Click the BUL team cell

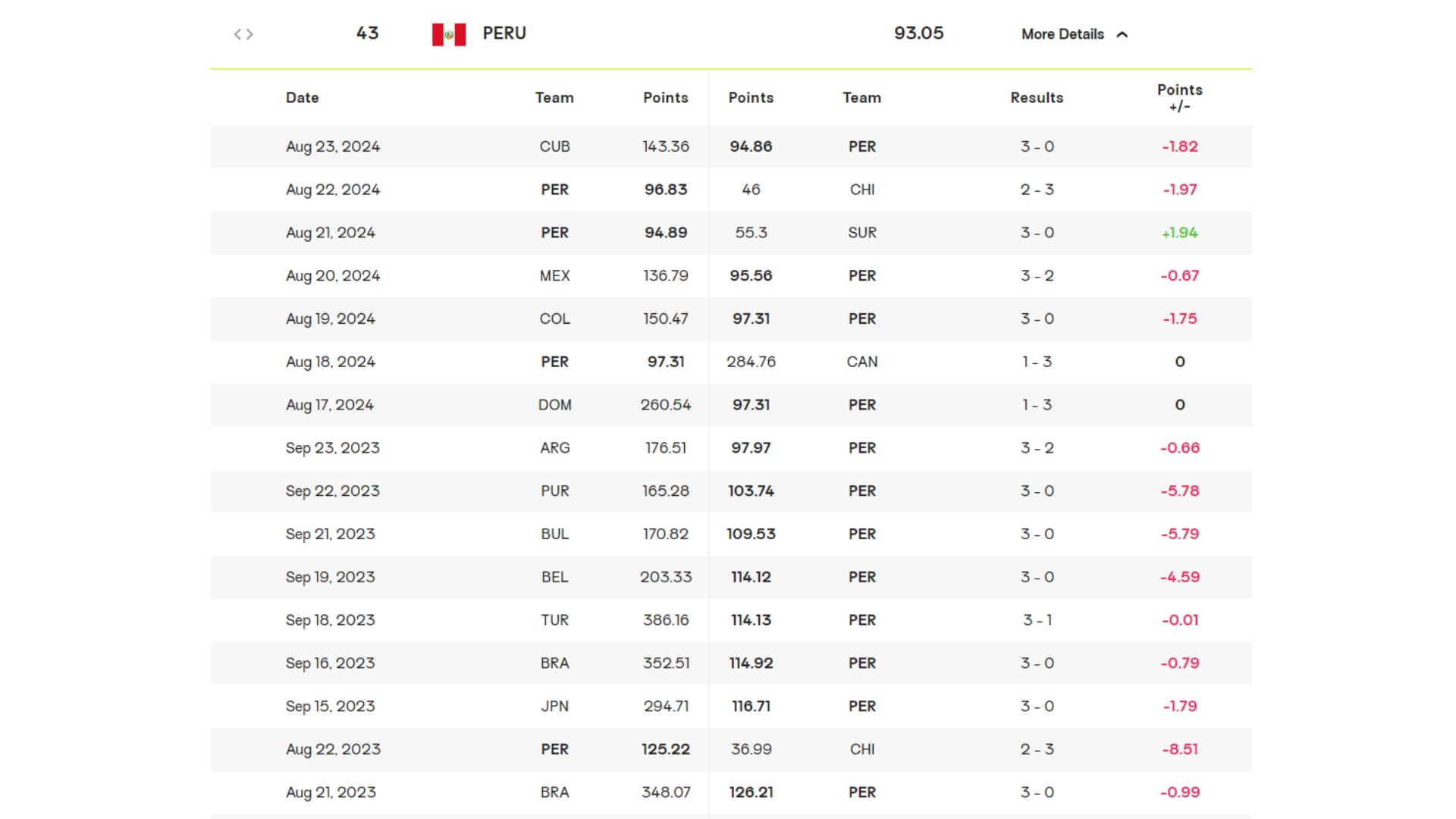coord(554,535)
